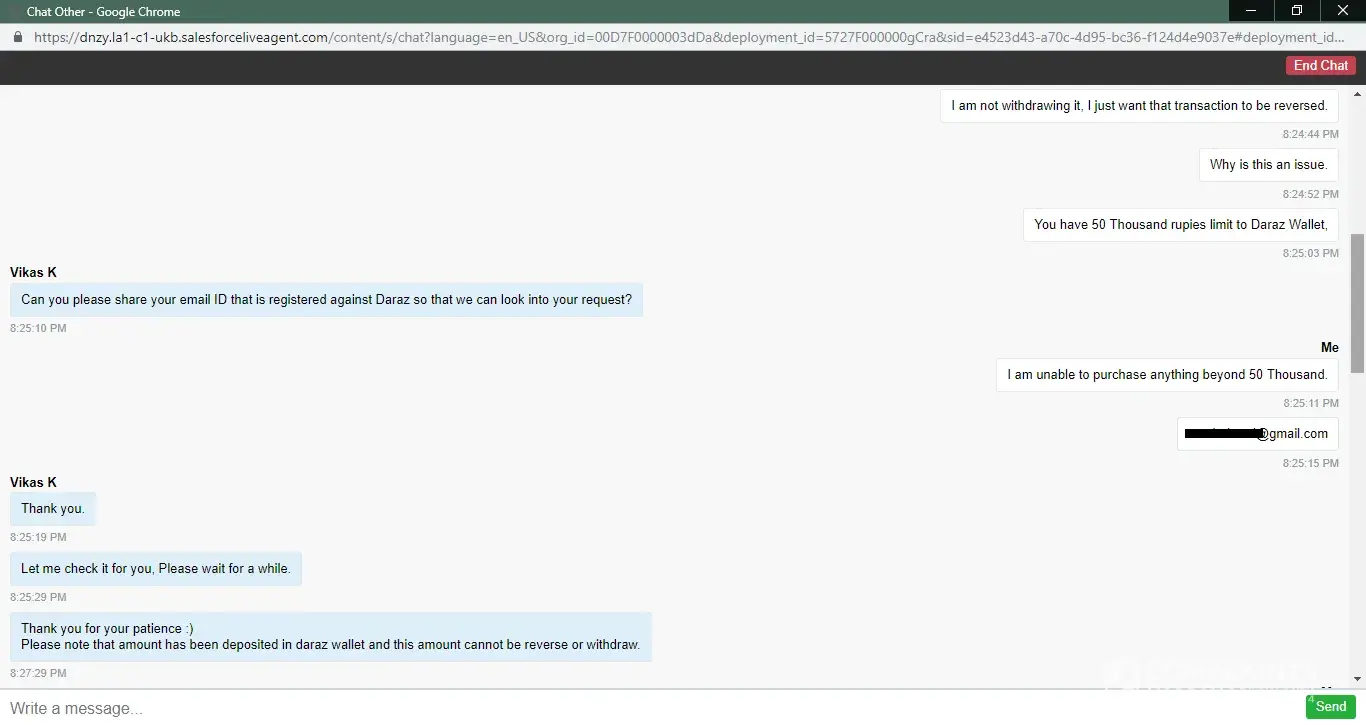The image size is (1366, 725).
Task: Click the "unable to purchase anything" message
Action: [1167, 375]
